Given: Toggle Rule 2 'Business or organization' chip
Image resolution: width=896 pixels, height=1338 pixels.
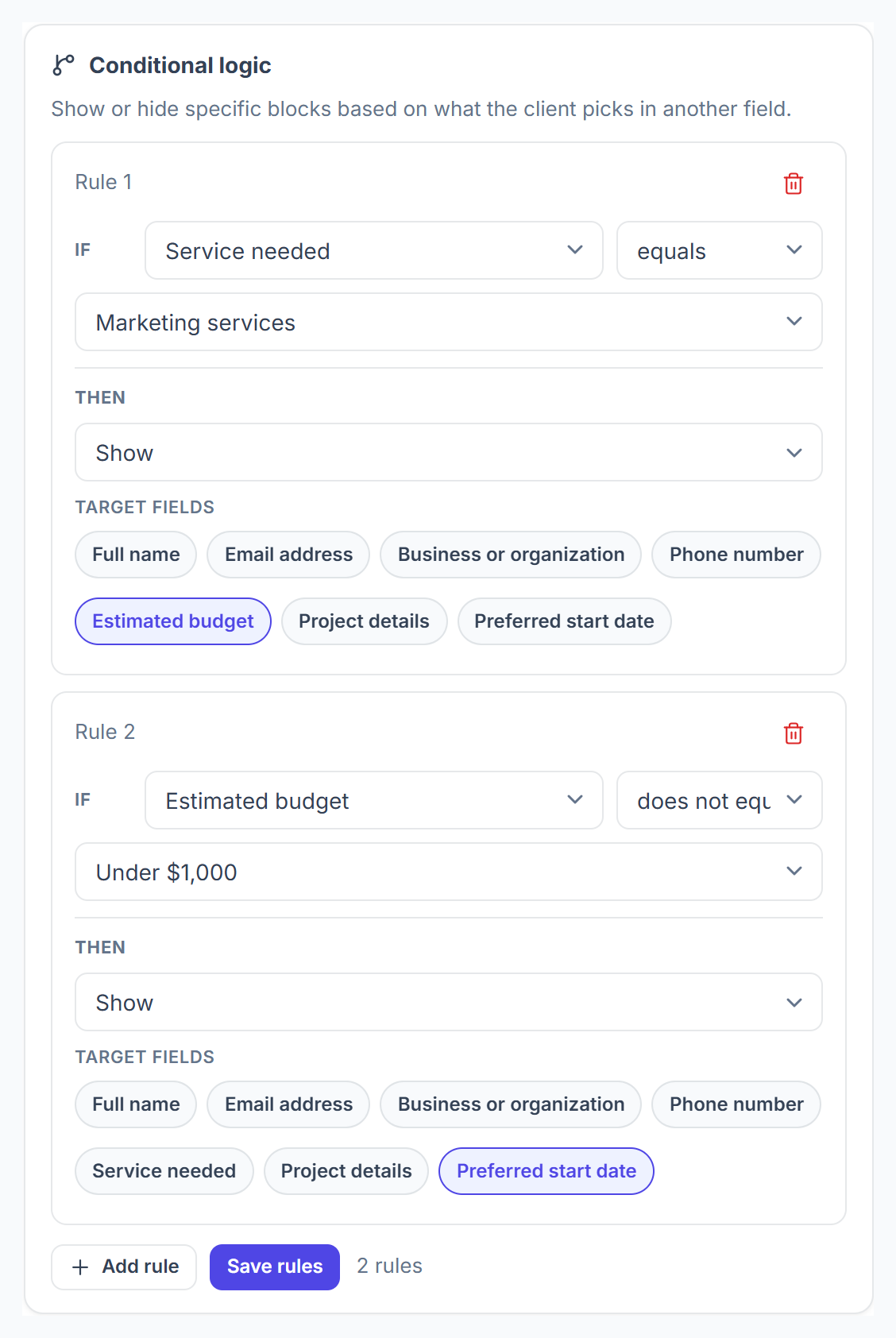Looking at the screenshot, I should [x=511, y=1104].
